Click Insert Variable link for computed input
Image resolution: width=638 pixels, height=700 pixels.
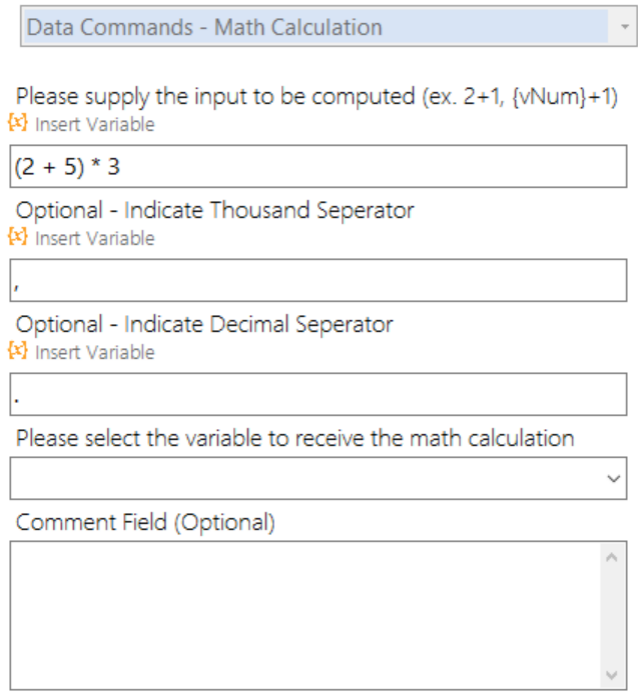coord(95,124)
